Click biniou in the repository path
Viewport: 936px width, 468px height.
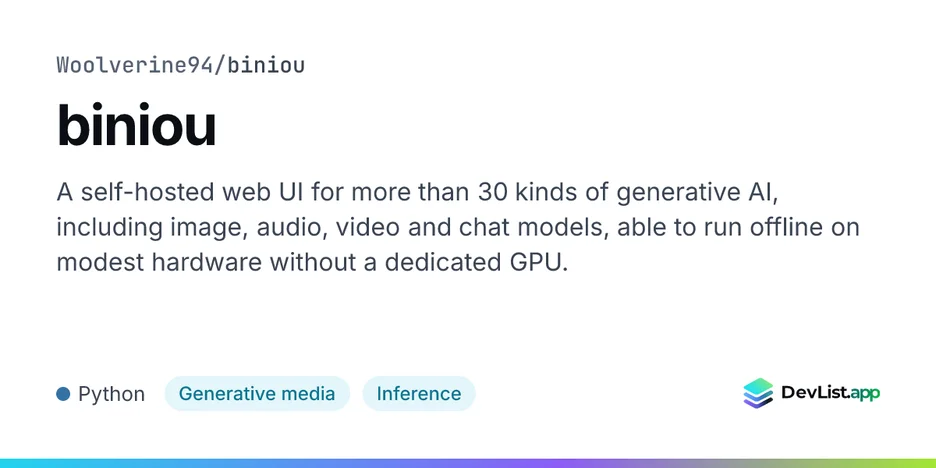[x=266, y=65]
